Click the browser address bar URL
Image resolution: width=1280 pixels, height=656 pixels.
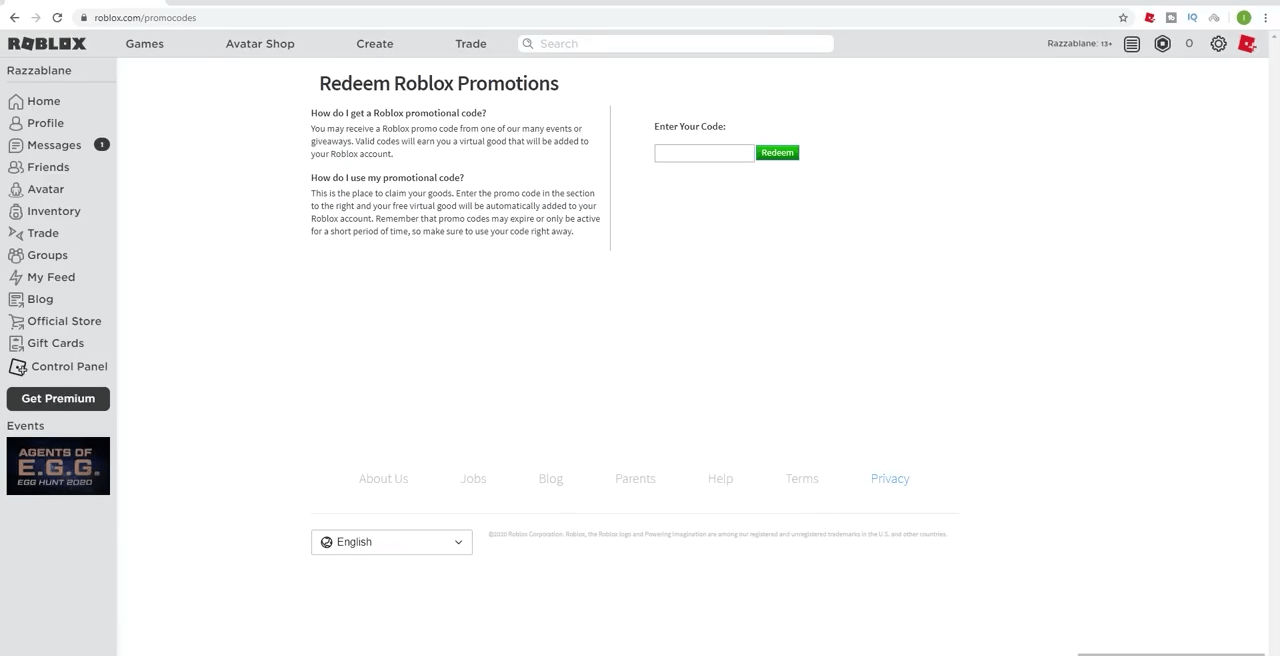(145, 17)
